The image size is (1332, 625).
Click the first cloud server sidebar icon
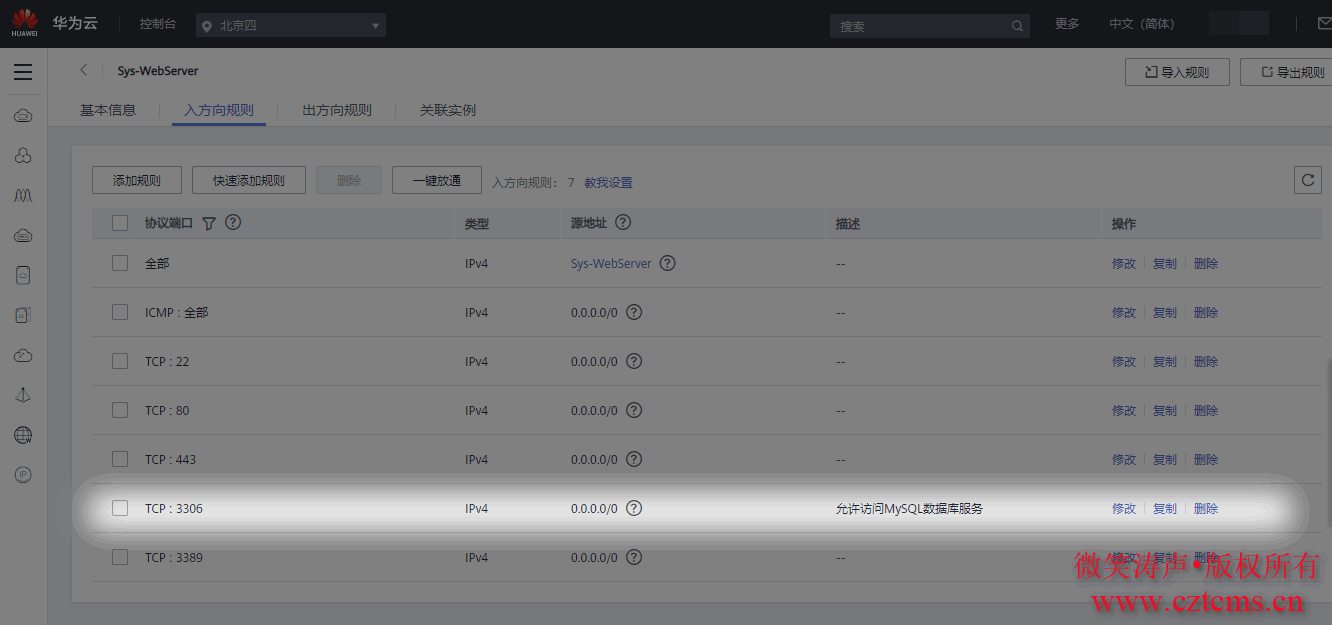pyautogui.click(x=23, y=116)
